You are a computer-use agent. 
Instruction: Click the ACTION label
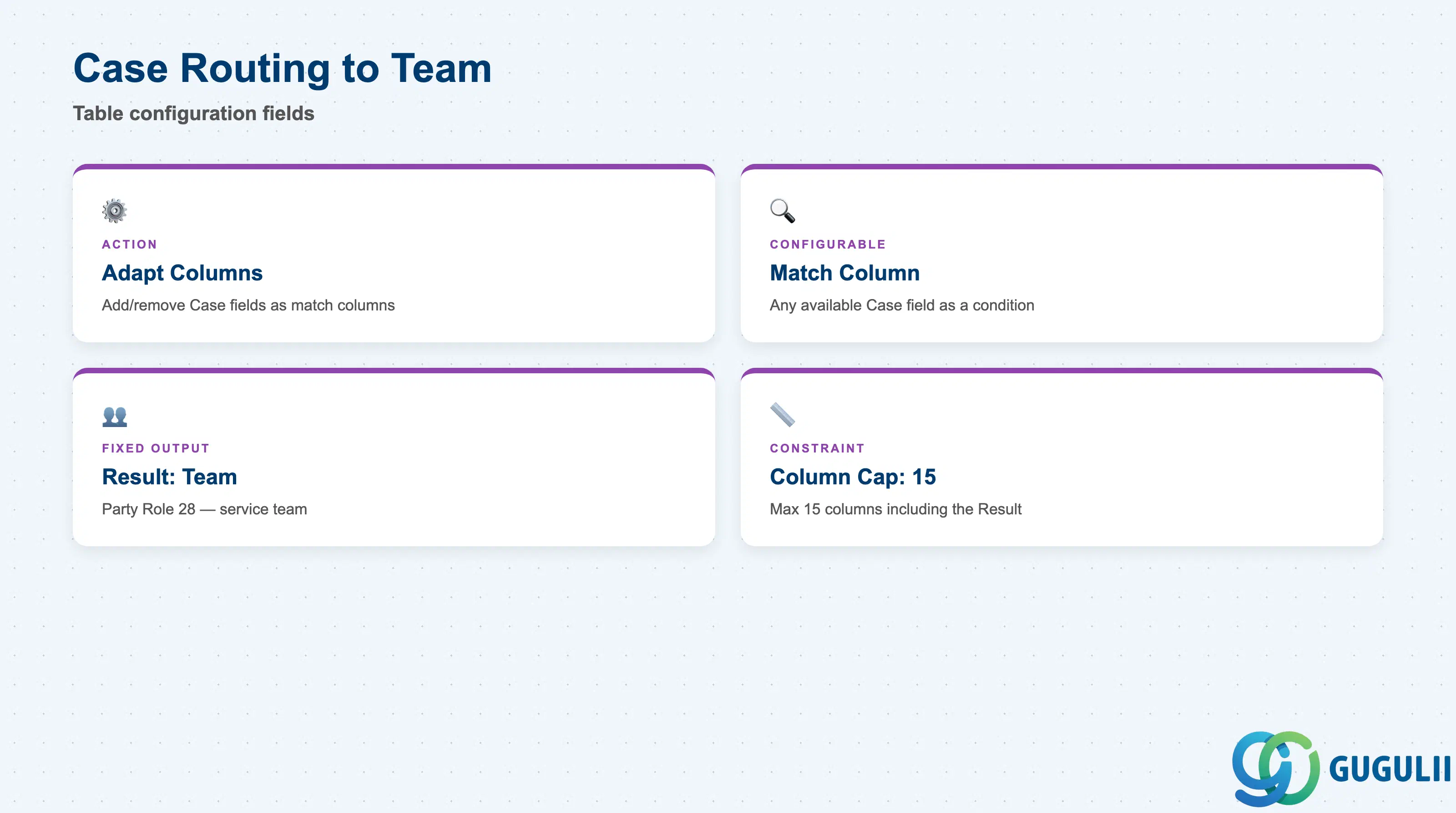click(129, 244)
